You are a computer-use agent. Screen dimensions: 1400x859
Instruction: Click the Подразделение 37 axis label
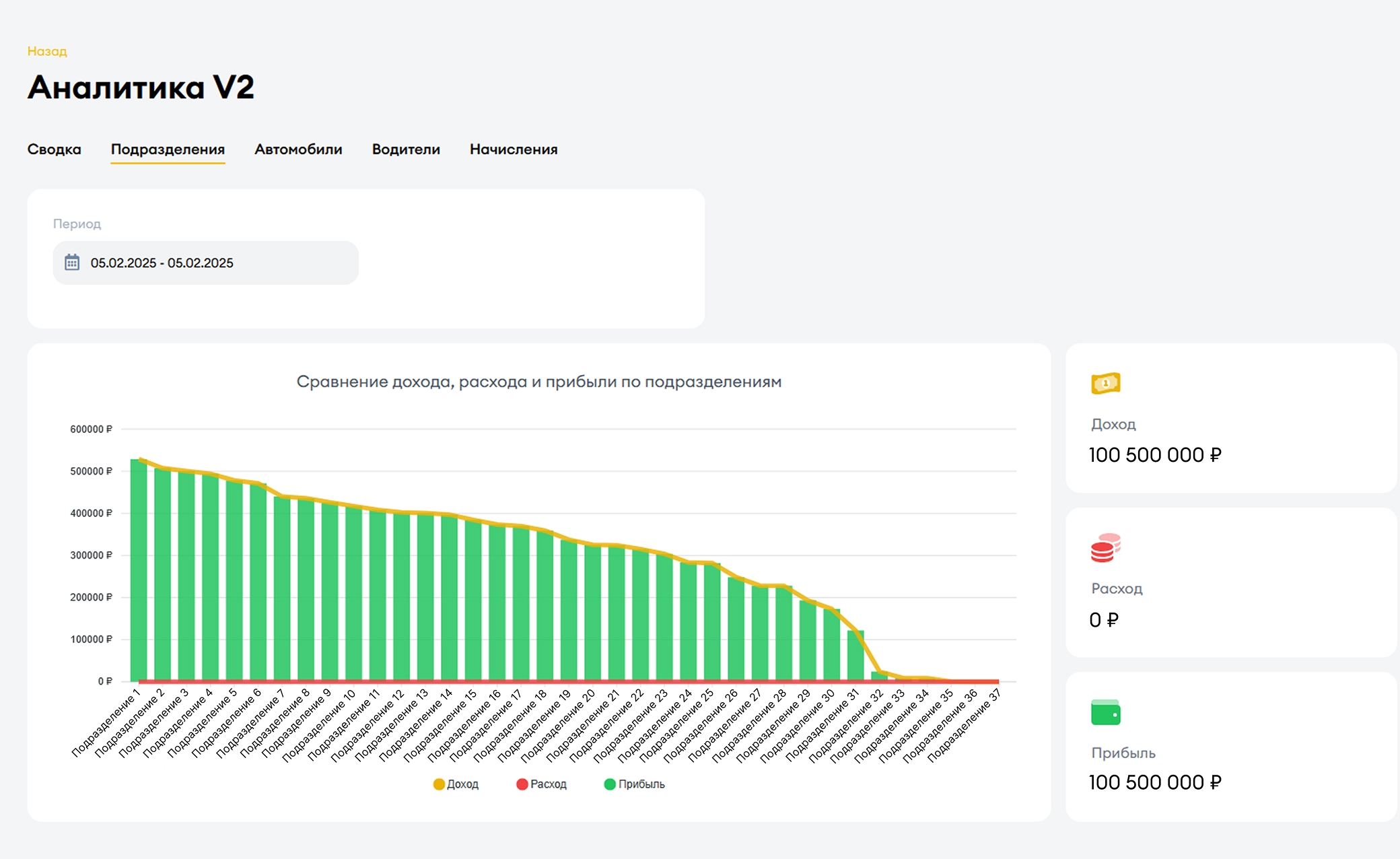pos(965,726)
